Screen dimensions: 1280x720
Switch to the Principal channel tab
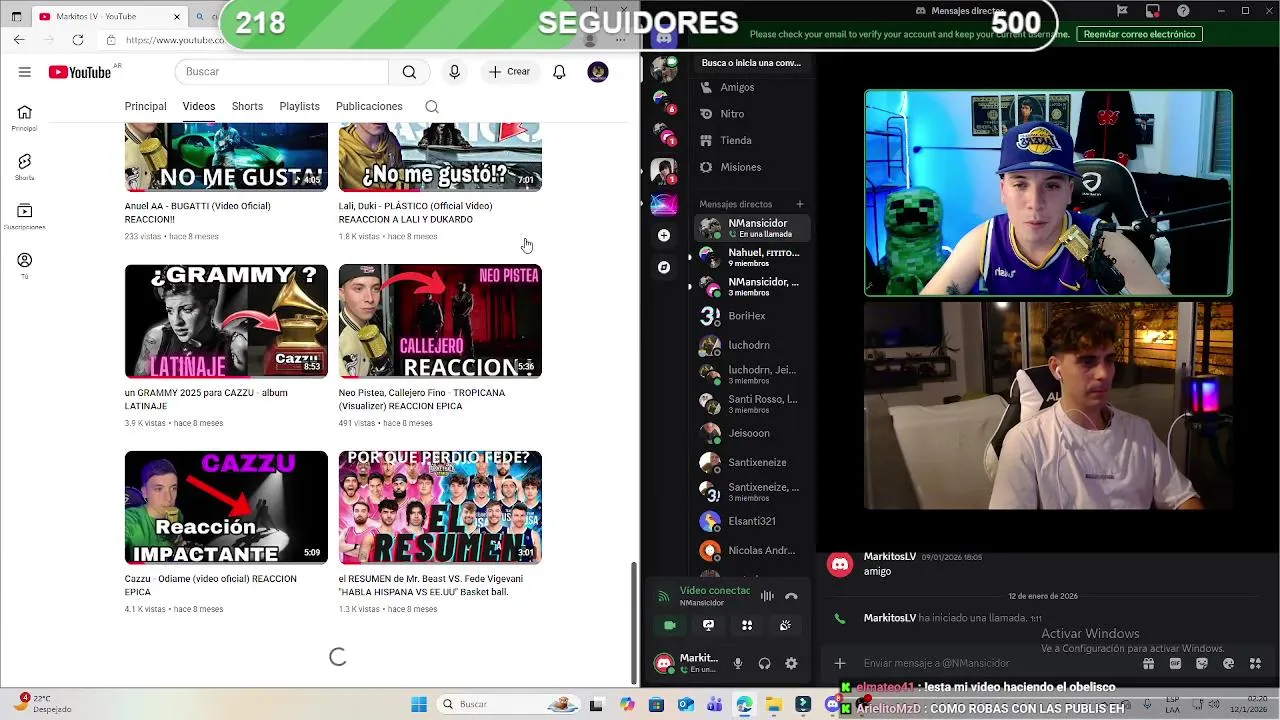pyautogui.click(x=146, y=106)
